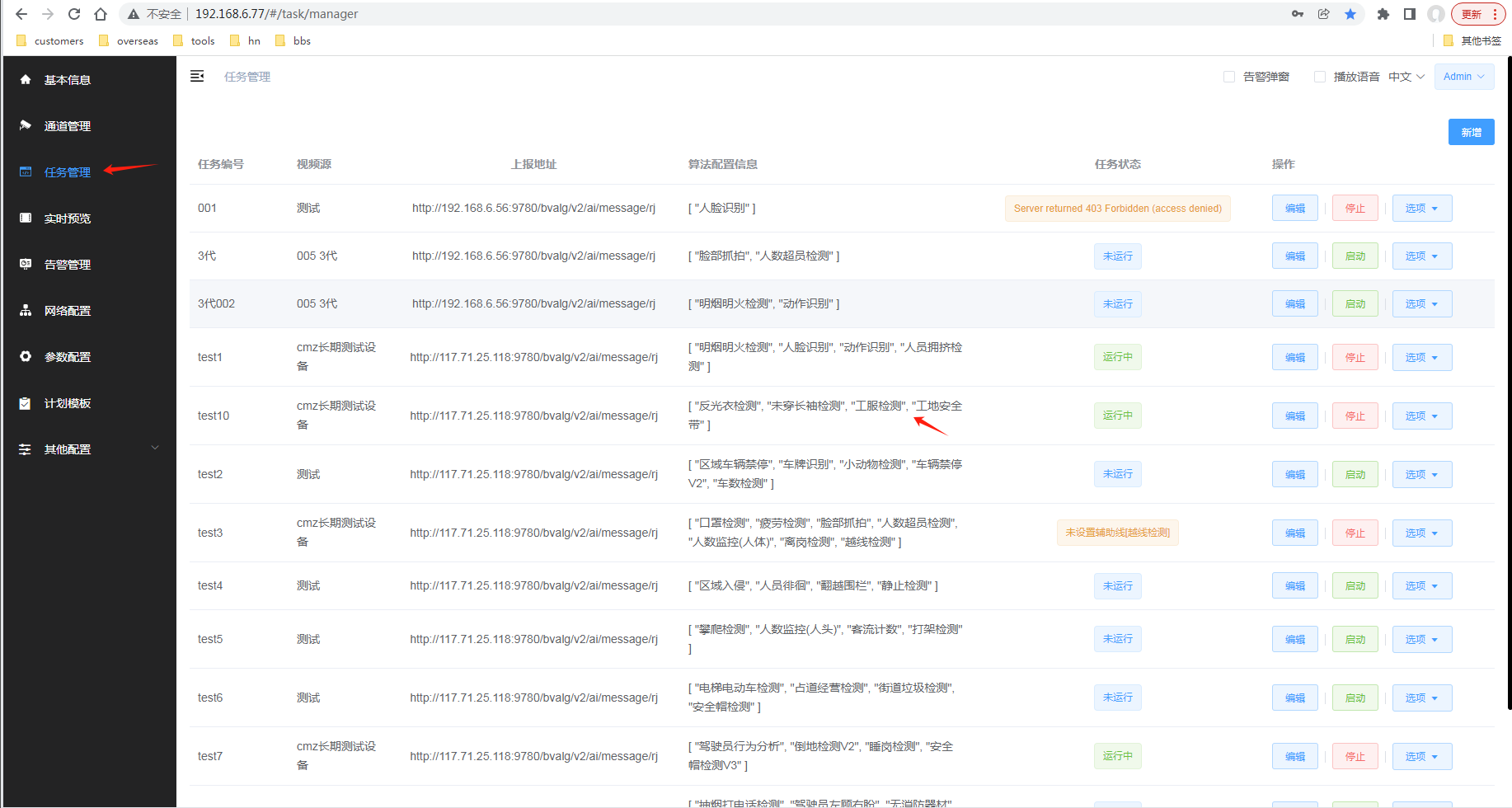1512x808 pixels.
Task: Open 选项 dropdown for task 3代002
Action: coord(1422,303)
